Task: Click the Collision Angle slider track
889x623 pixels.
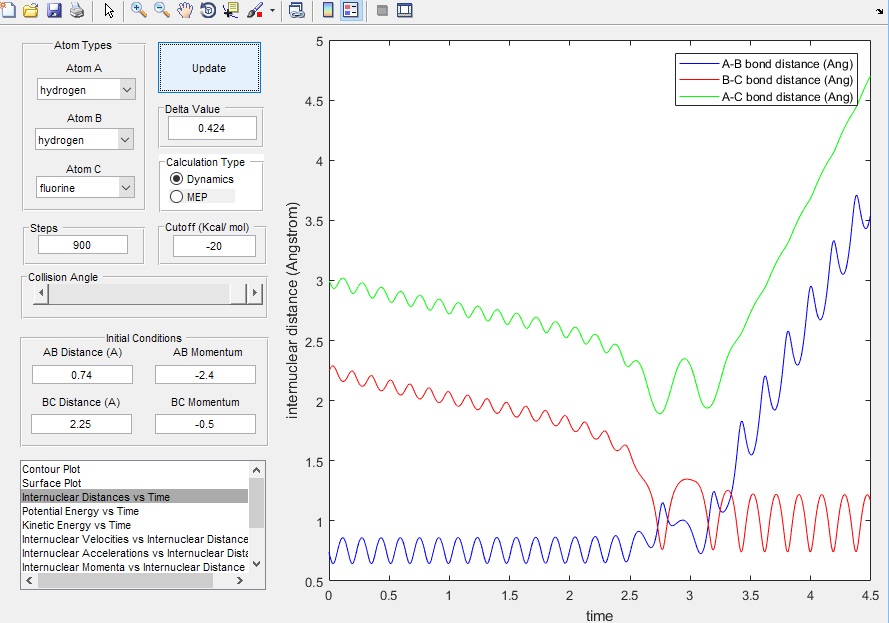Action: 140,294
